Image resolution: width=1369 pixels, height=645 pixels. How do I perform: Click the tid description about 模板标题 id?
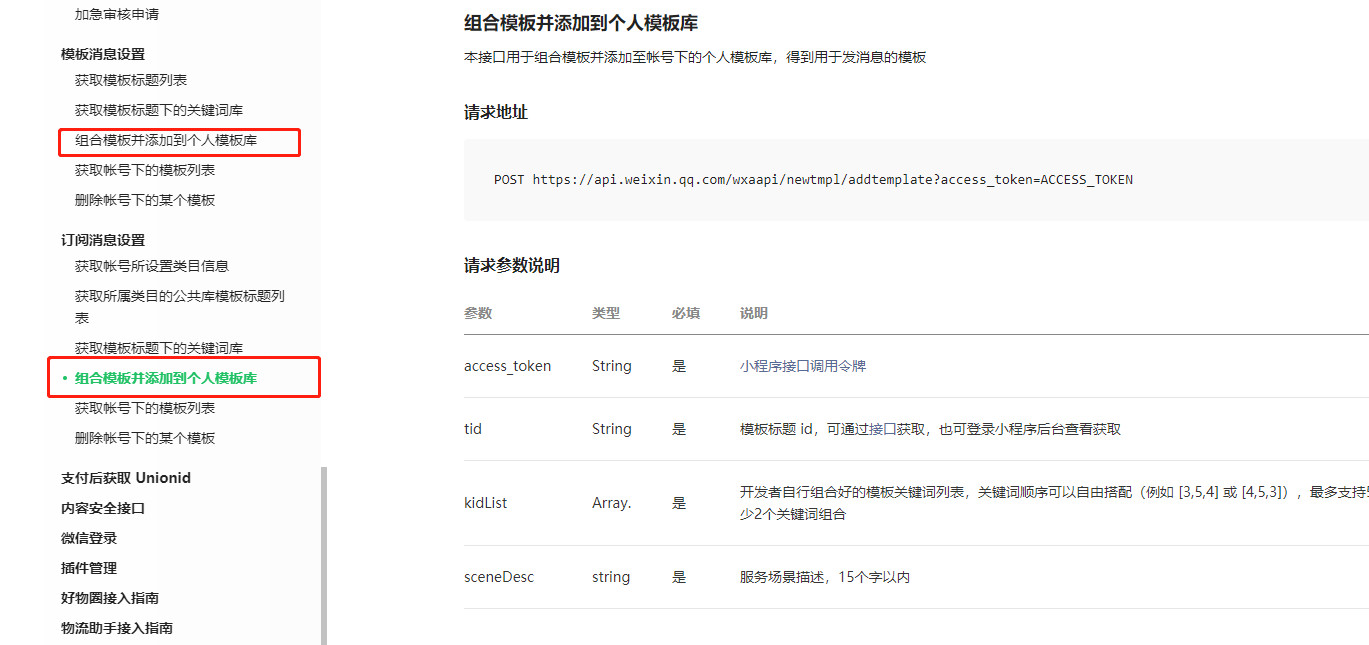point(930,429)
